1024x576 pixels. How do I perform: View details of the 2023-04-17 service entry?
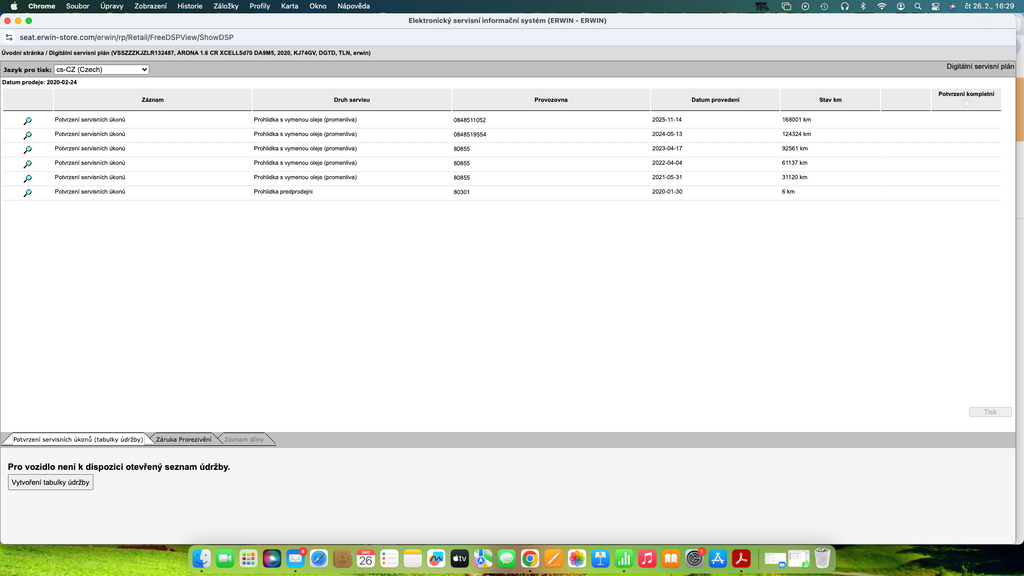click(28, 149)
